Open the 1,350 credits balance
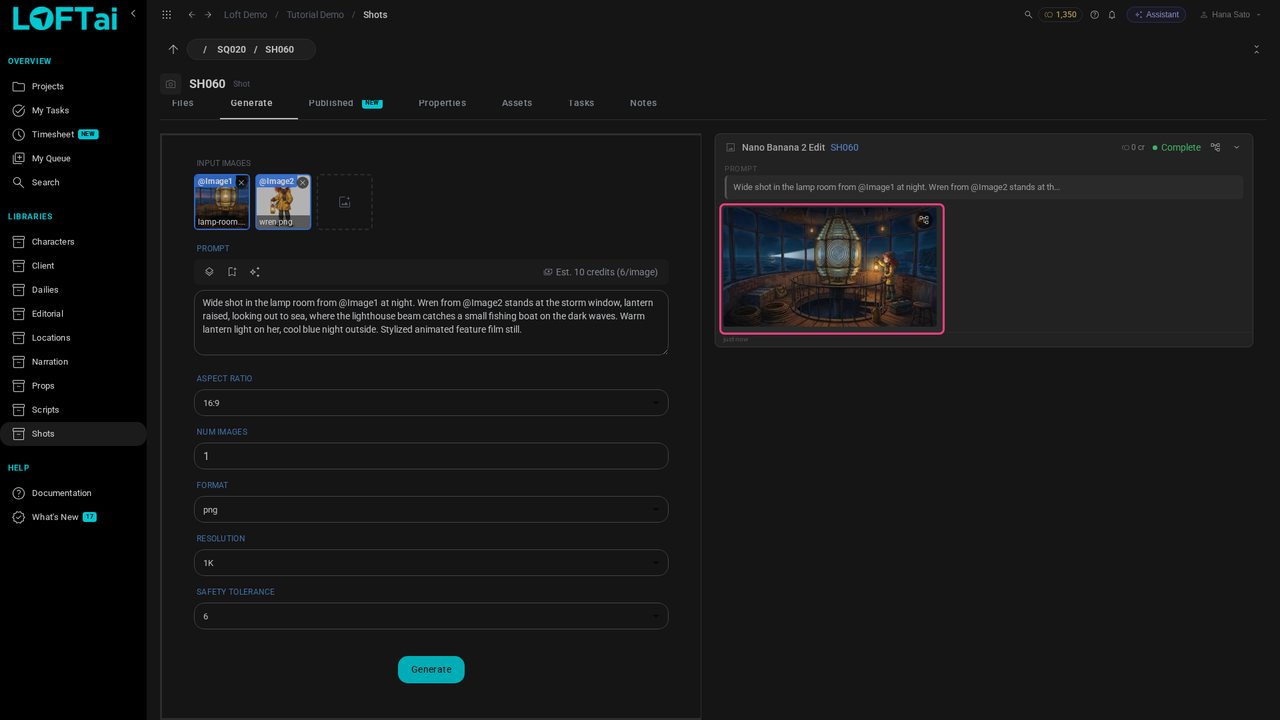Image resolution: width=1280 pixels, height=720 pixels. [x=1060, y=15]
